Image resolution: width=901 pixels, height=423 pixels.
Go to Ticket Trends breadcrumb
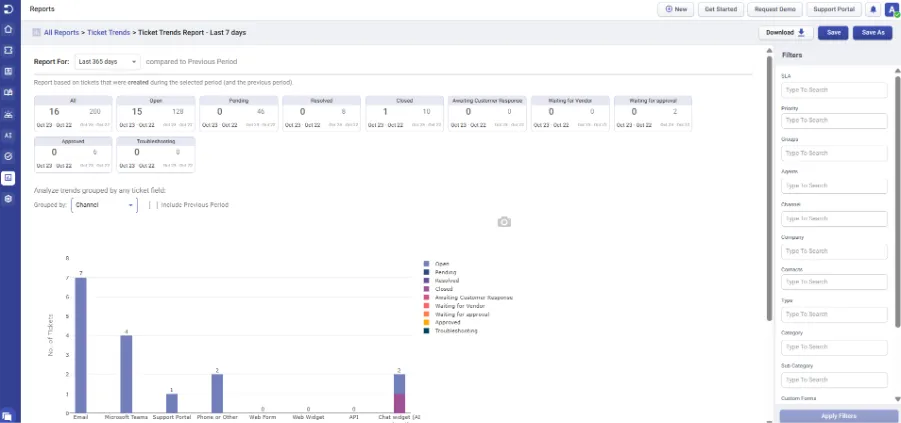coord(109,33)
